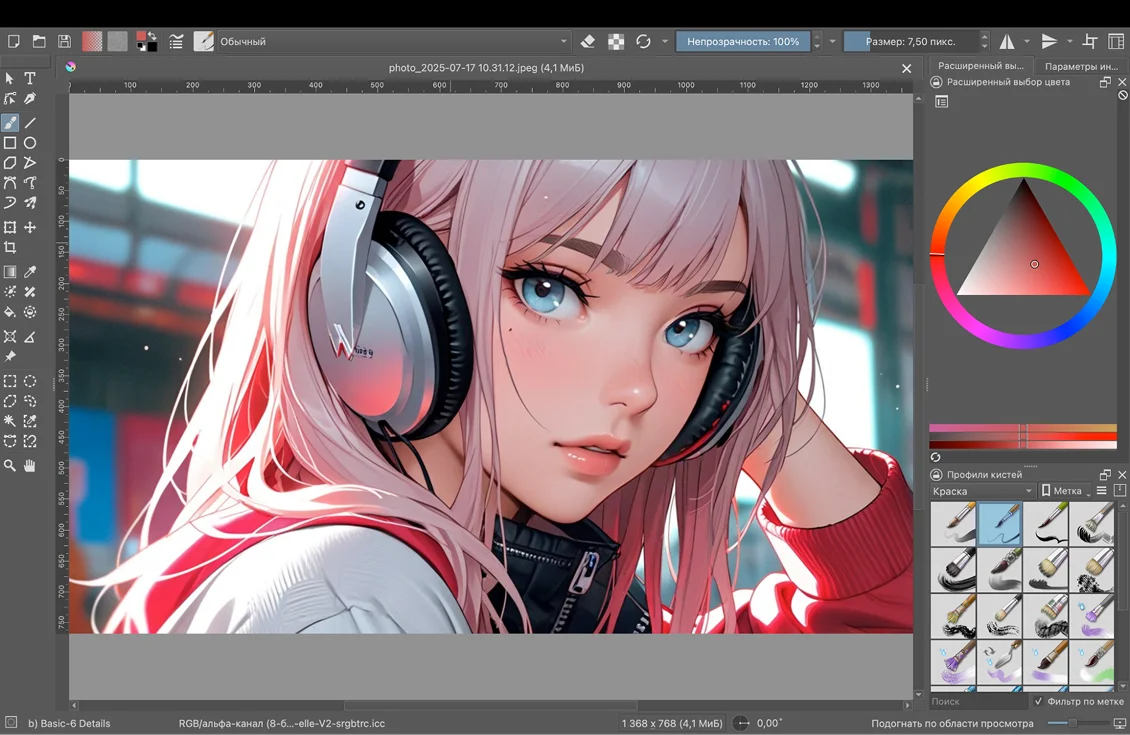Click the horizontal mirror tool button

(x=1007, y=42)
